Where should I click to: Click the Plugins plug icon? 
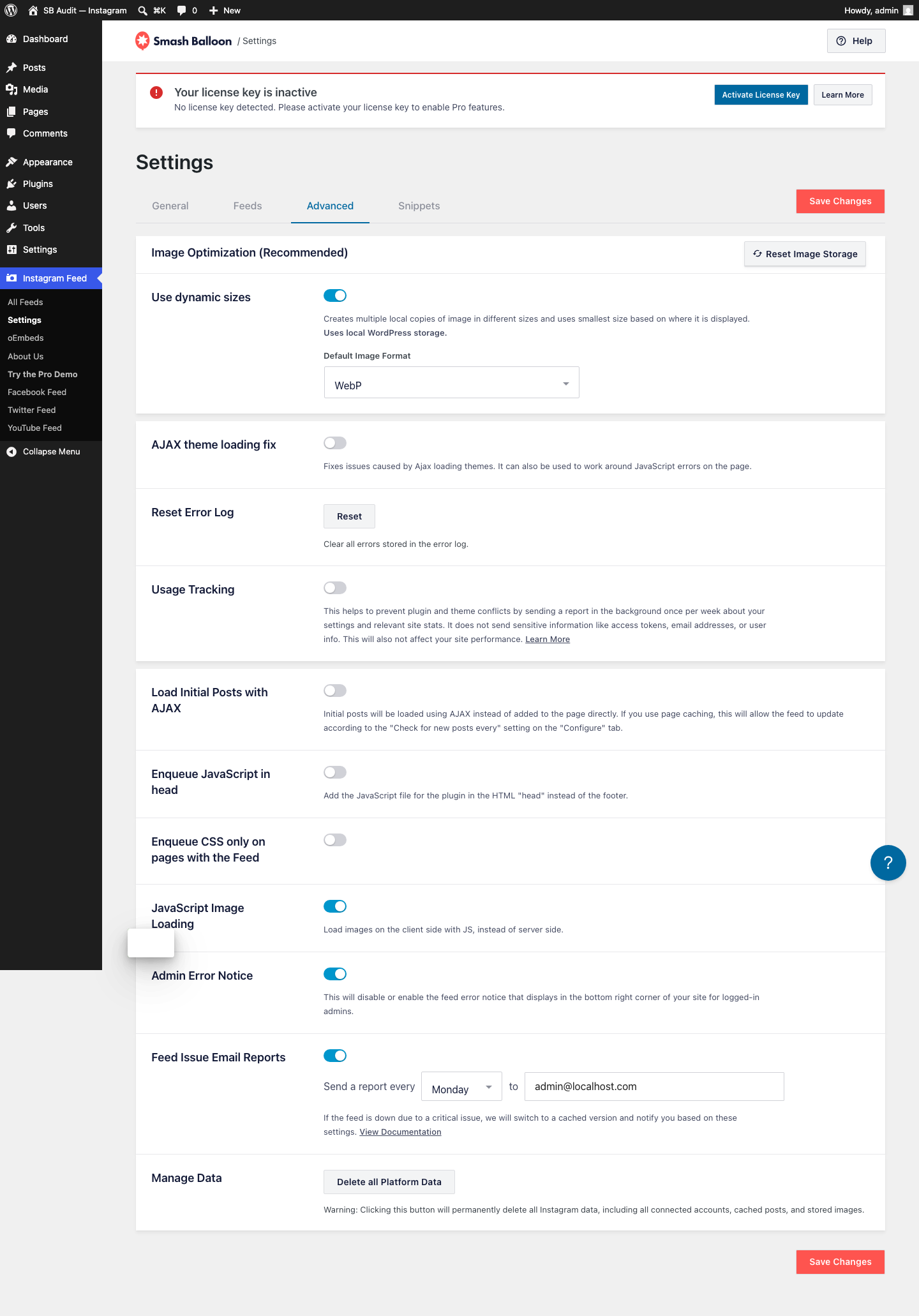click(11, 184)
